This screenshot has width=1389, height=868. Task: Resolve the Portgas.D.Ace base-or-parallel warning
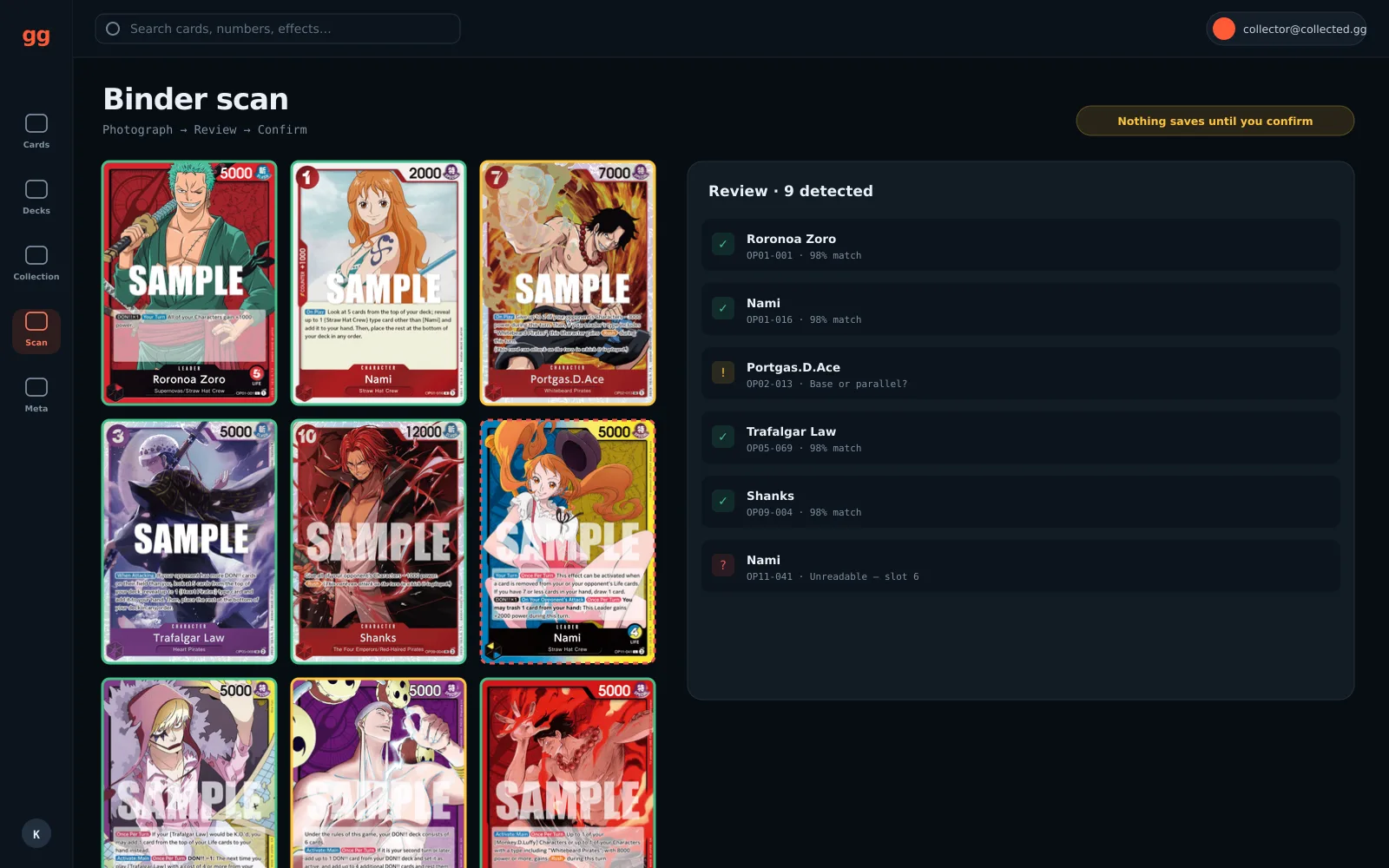tap(723, 372)
